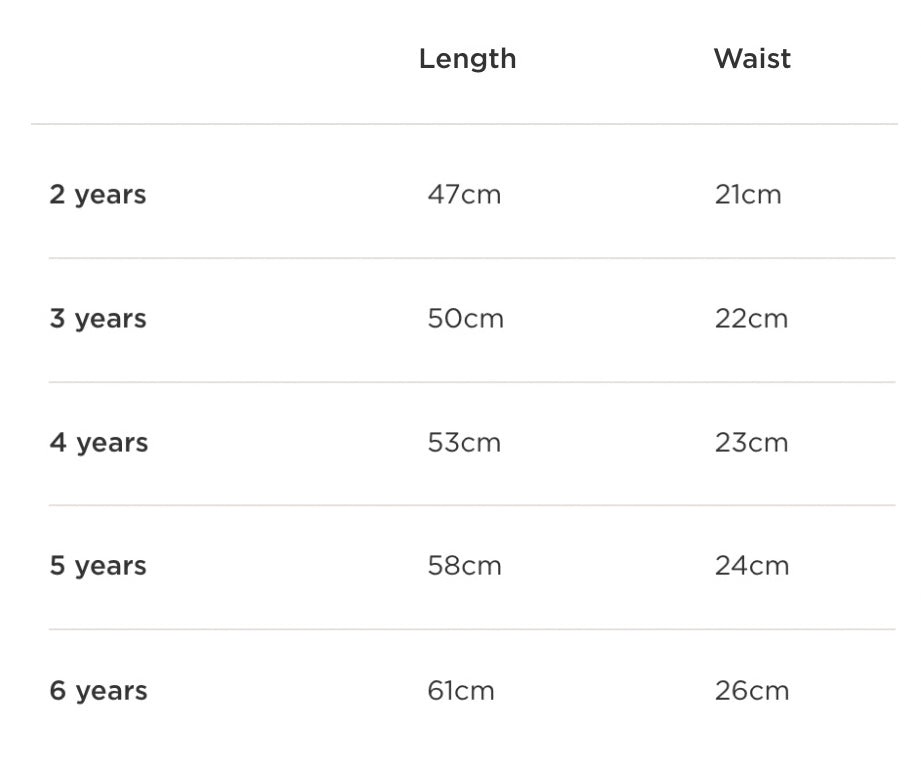Click the 23cm waist value

point(751,443)
